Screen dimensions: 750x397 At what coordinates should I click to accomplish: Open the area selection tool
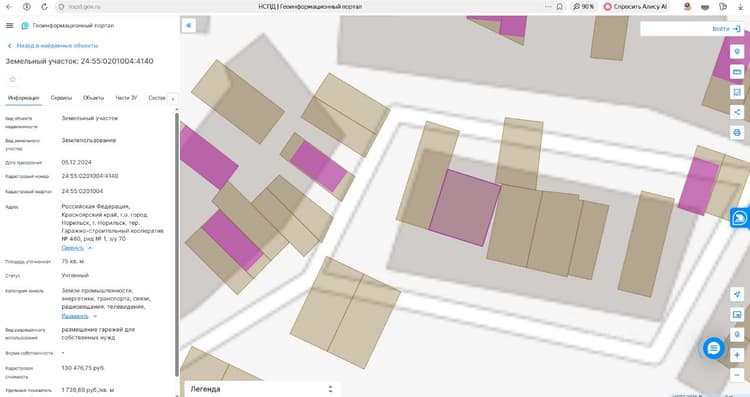pos(737,92)
